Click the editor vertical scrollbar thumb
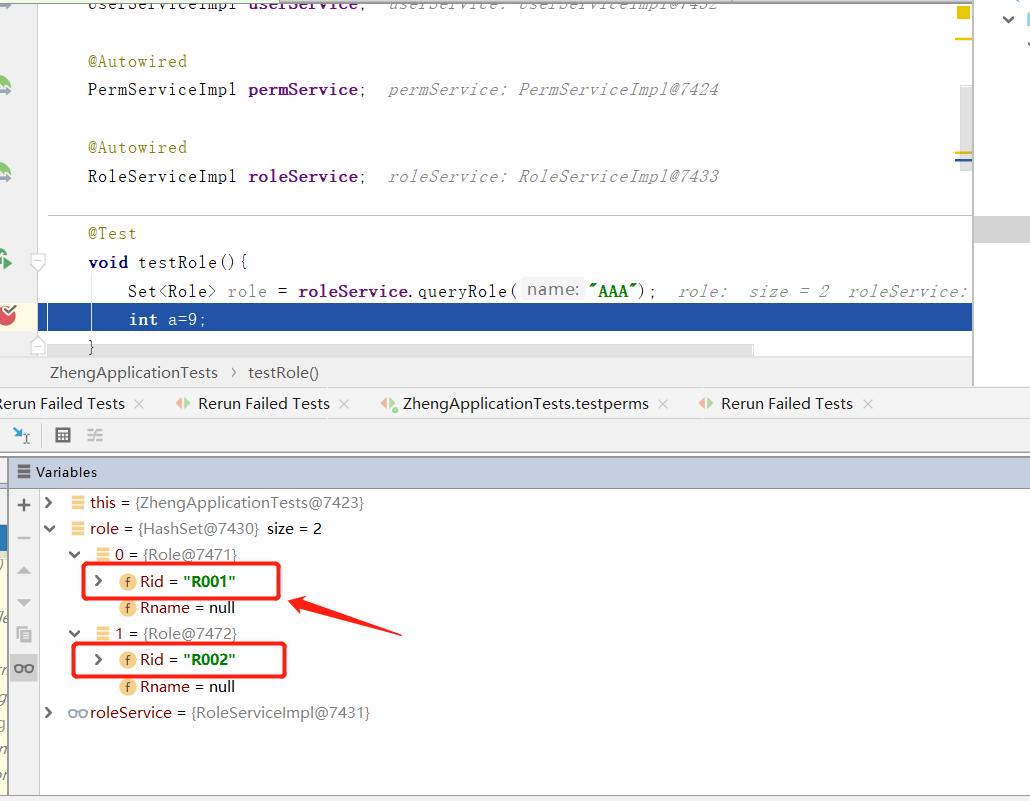 [966, 128]
